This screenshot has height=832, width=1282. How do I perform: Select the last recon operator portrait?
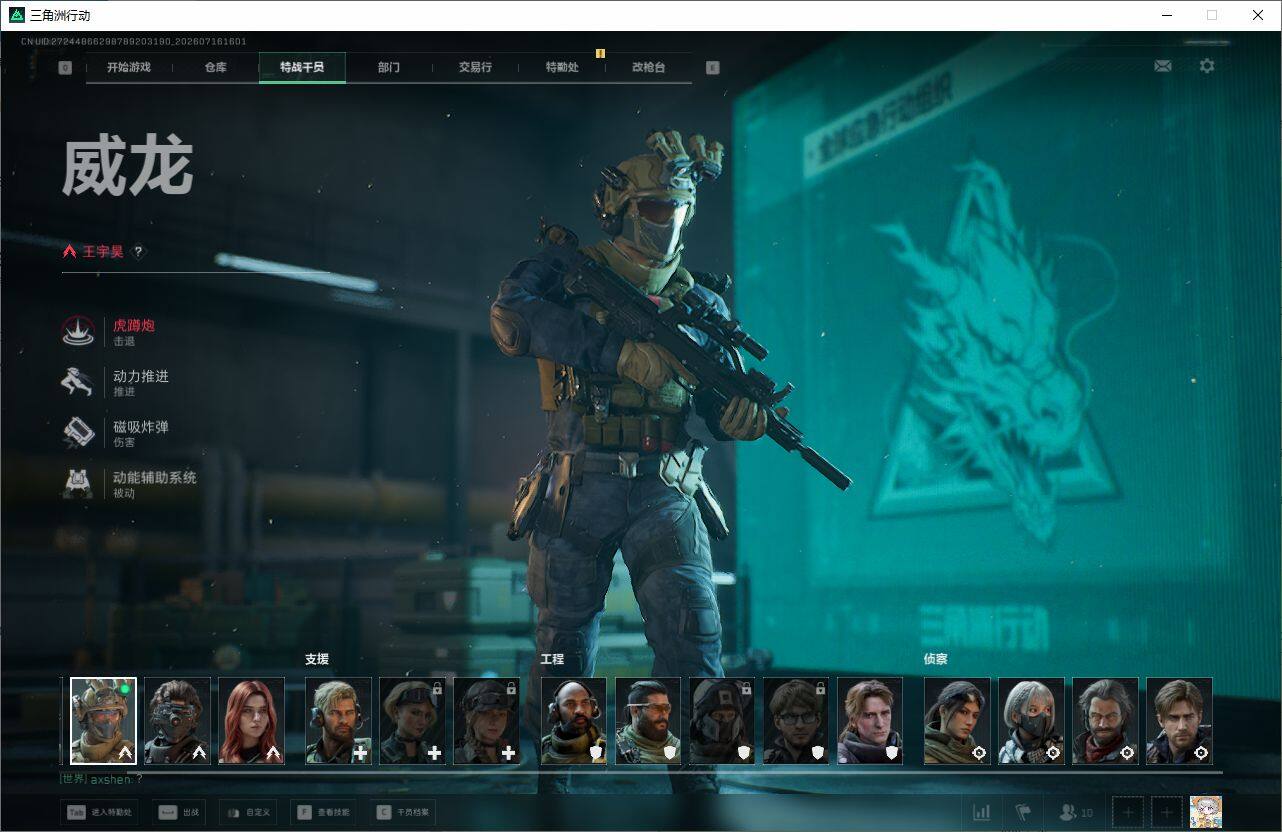[x=1179, y=721]
